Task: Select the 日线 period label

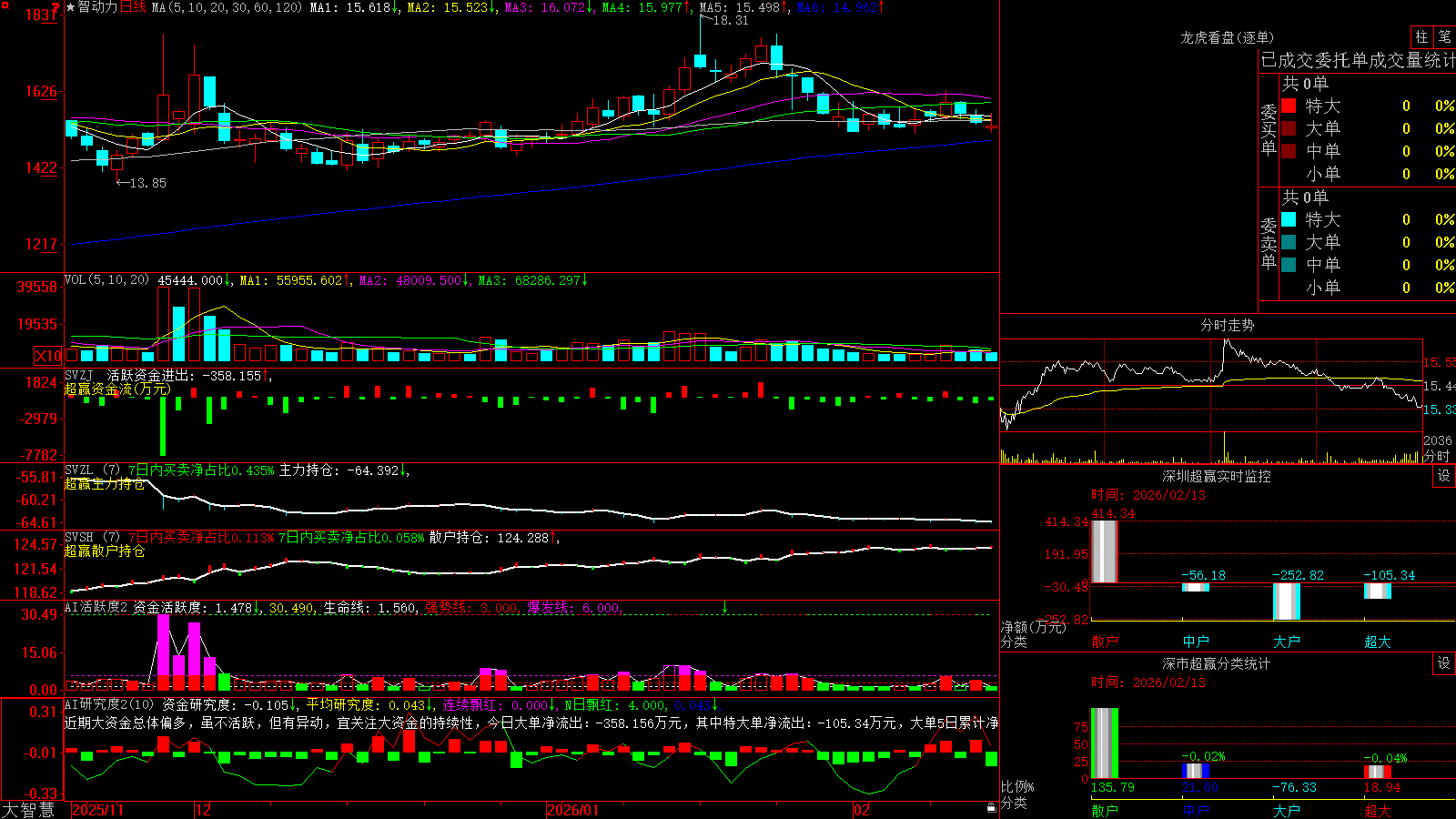Action: tap(133, 7)
